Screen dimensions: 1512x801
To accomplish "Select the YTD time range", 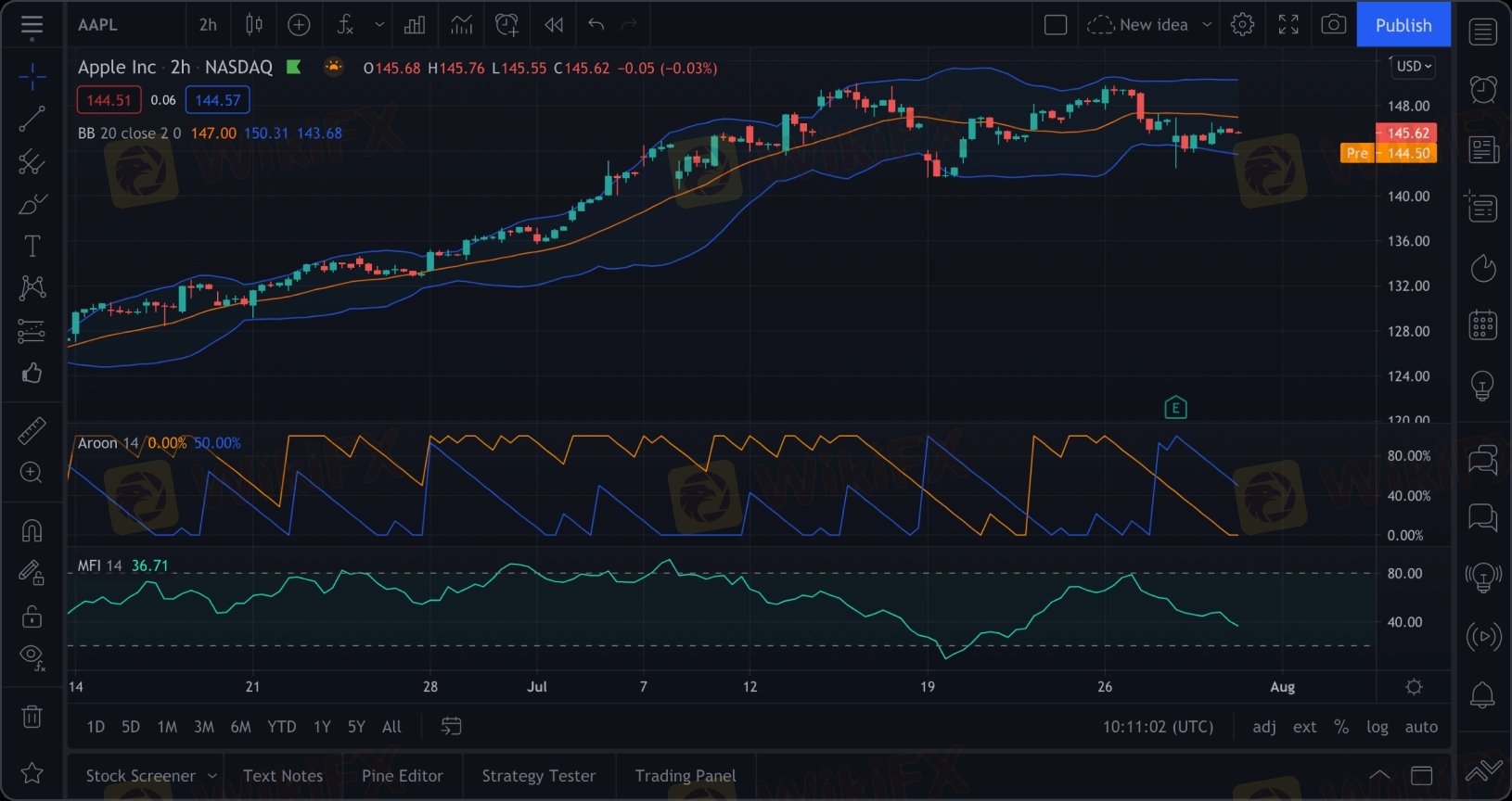I will [282, 727].
